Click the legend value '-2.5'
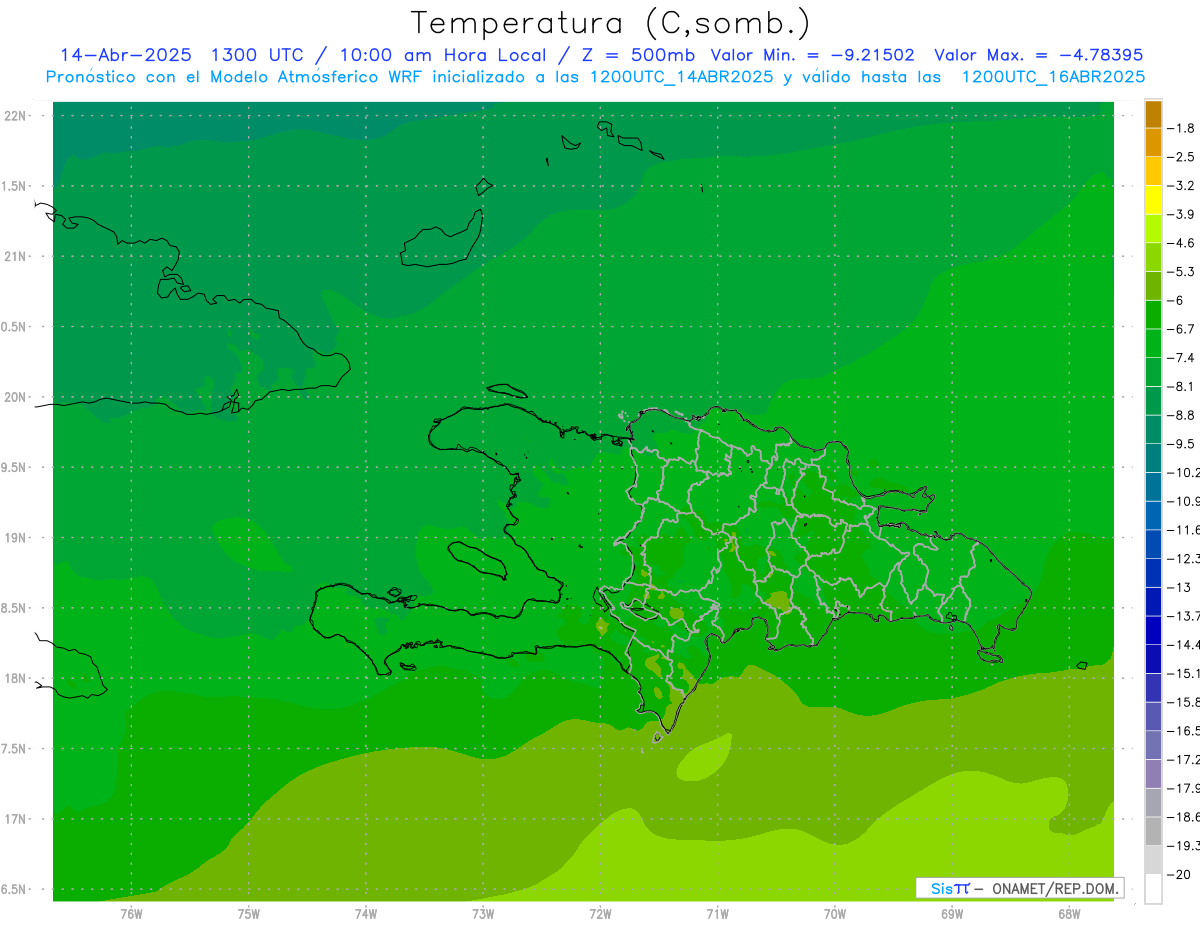This screenshot has width=1200, height=927. 1181,157
